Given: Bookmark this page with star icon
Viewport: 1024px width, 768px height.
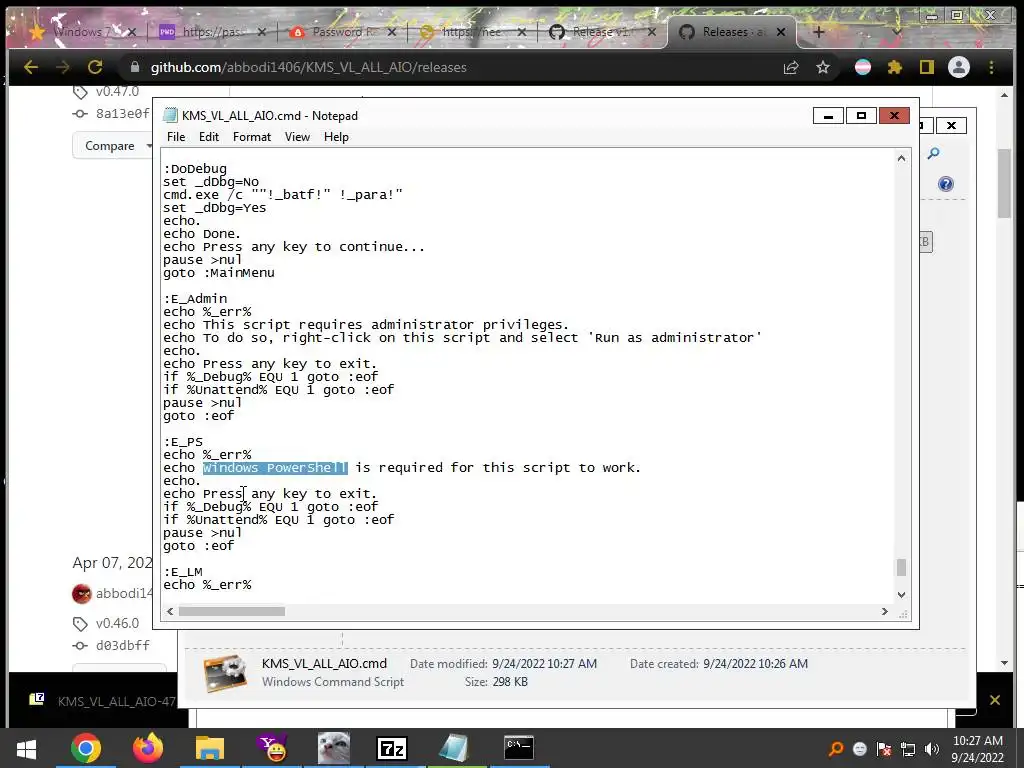Looking at the screenshot, I should tap(823, 67).
